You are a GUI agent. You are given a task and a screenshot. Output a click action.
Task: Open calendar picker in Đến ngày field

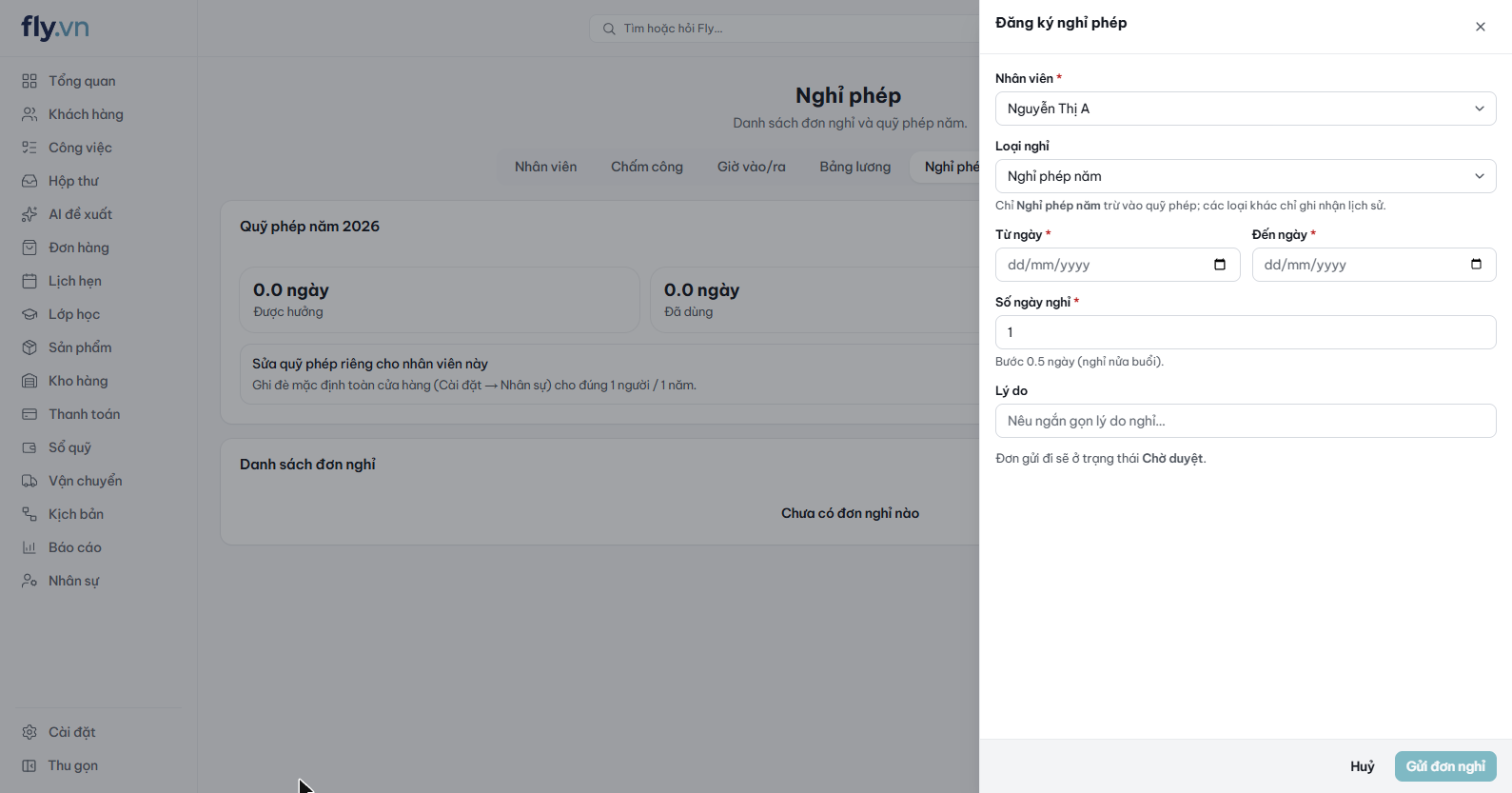(x=1476, y=265)
